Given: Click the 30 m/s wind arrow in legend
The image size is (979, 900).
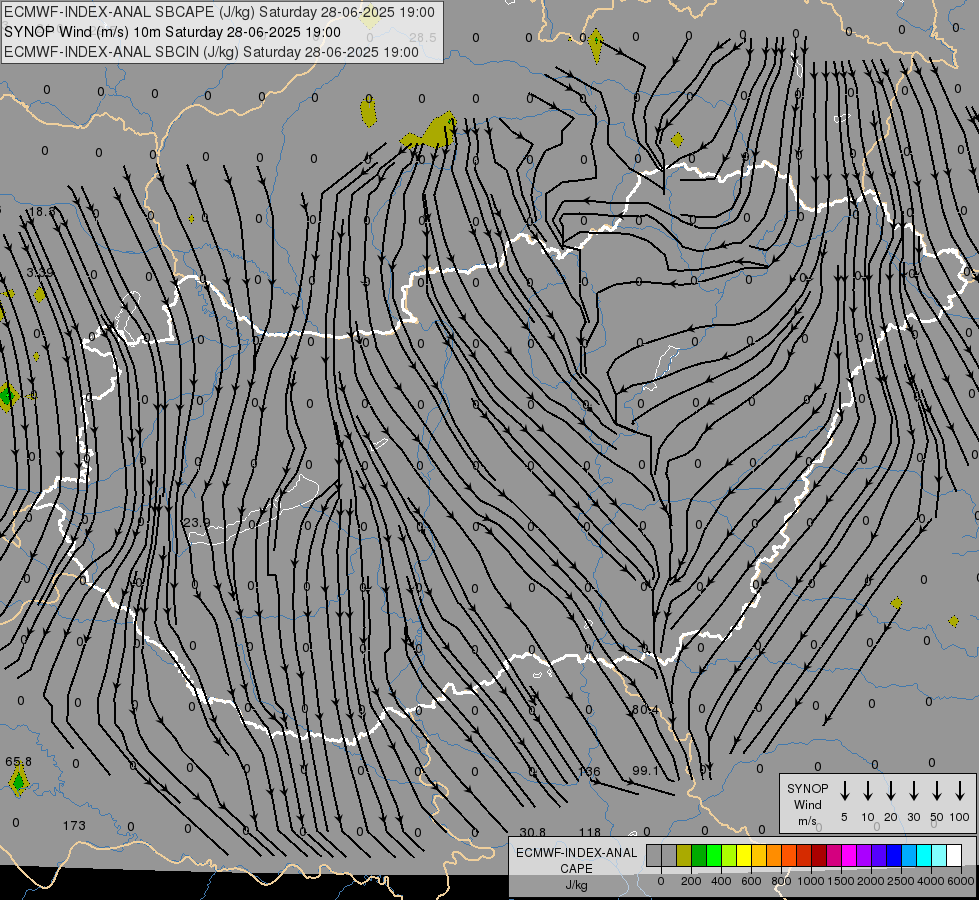Looking at the screenshot, I should click(x=913, y=791).
